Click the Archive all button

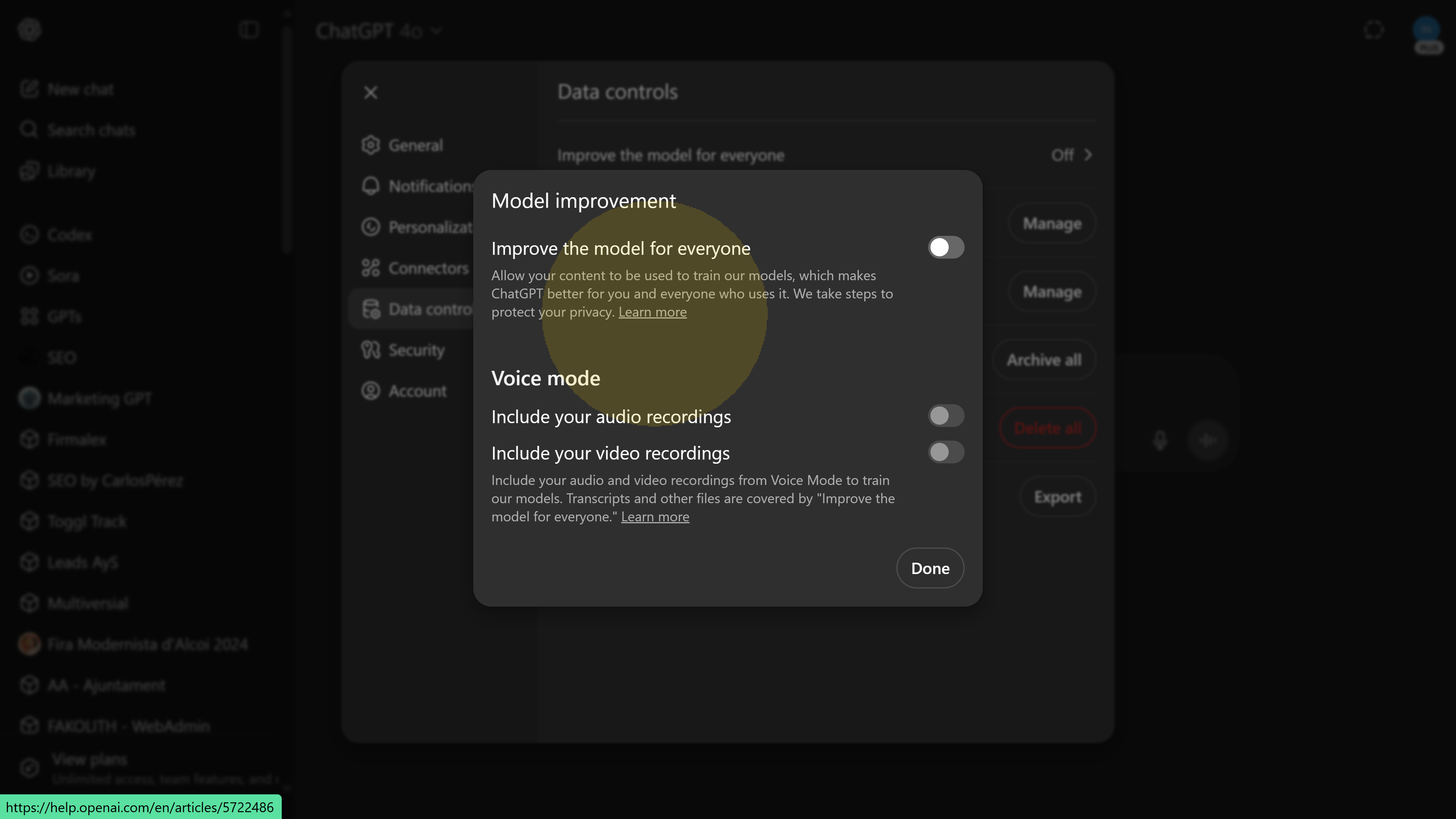pyautogui.click(x=1044, y=360)
